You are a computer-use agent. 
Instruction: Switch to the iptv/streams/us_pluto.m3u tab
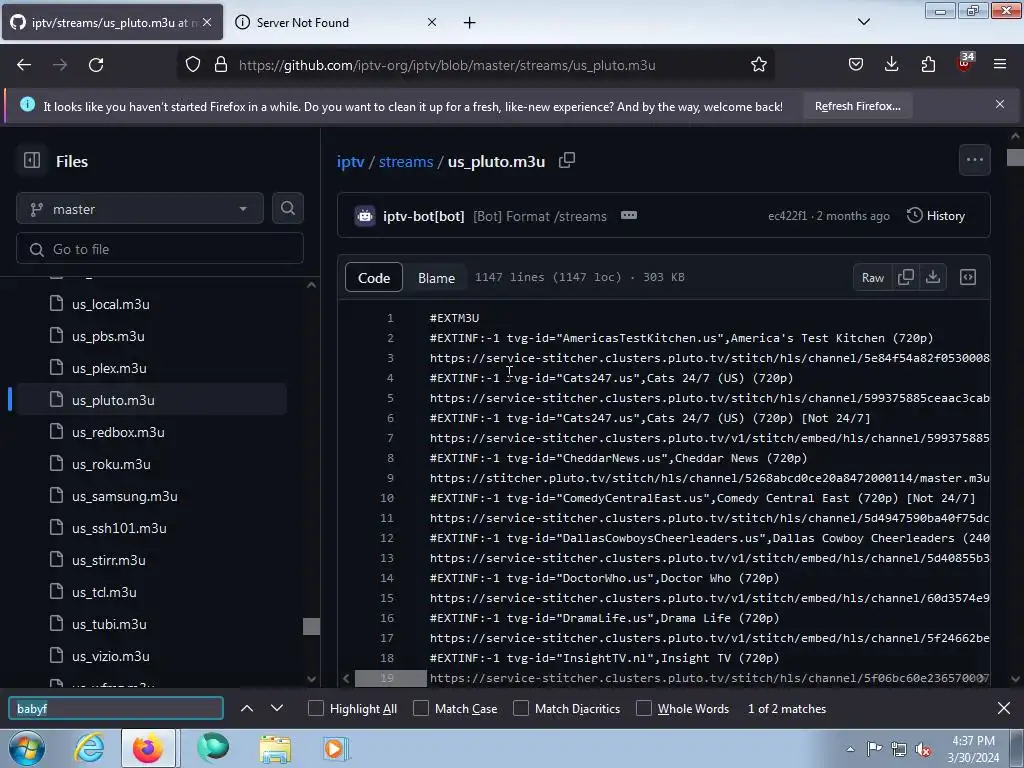point(112,22)
